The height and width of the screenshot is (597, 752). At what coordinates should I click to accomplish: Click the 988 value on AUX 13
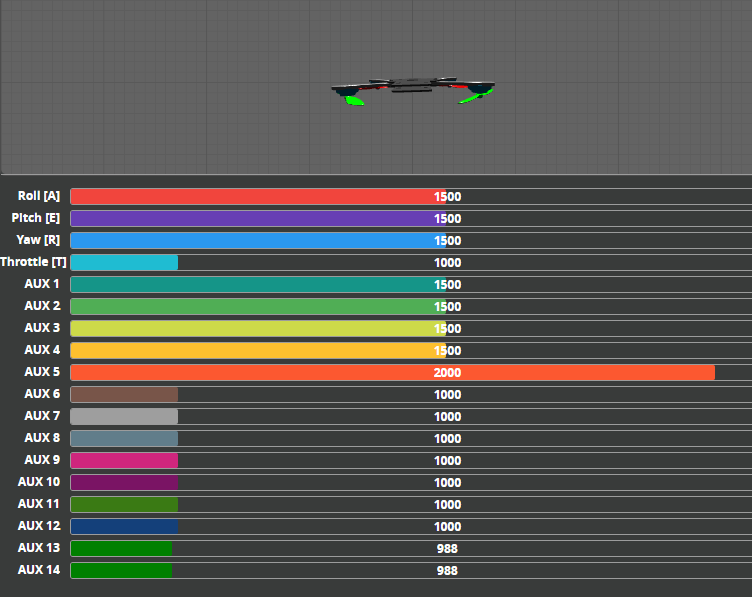click(x=447, y=549)
